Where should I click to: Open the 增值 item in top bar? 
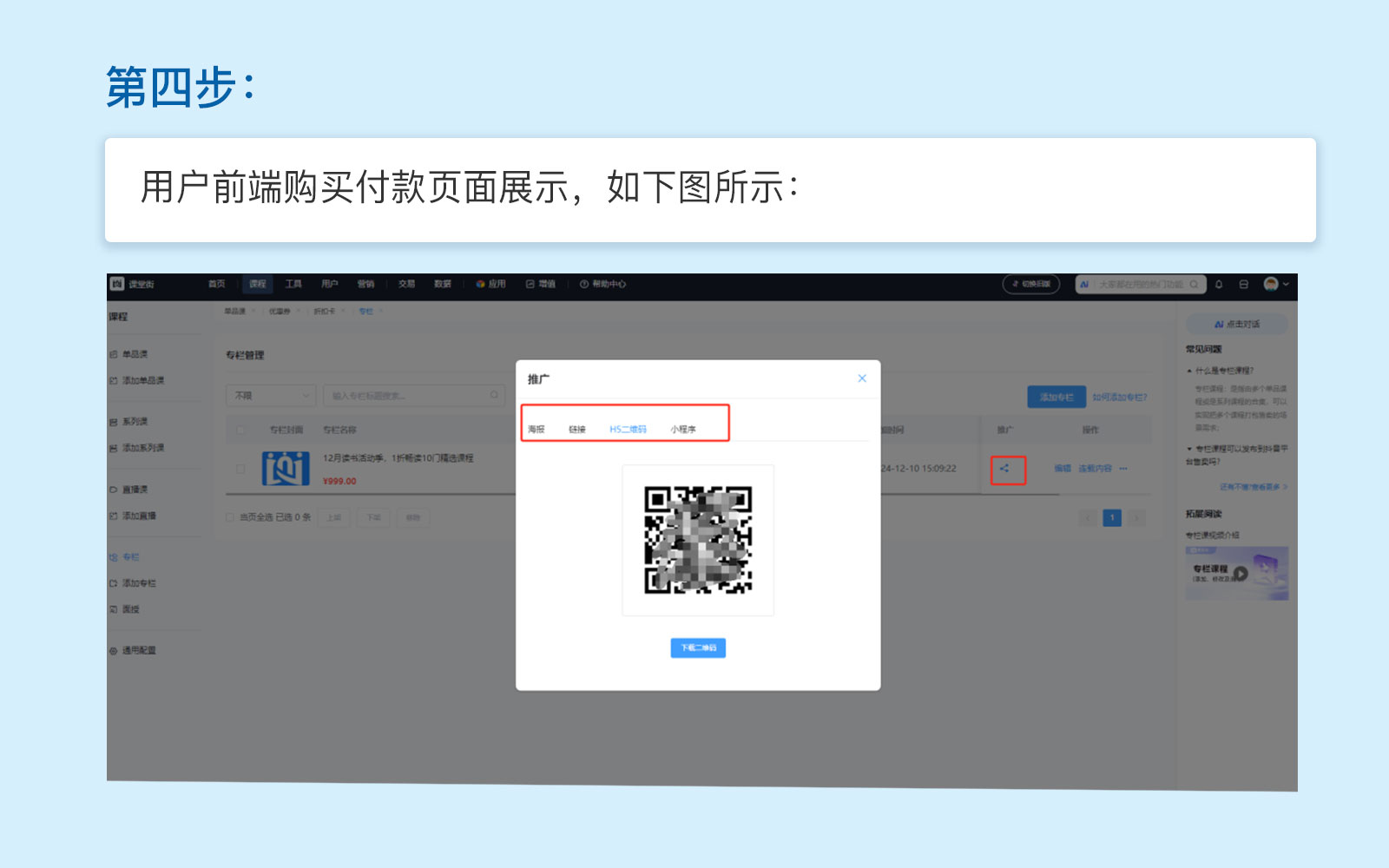(x=540, y=284)
